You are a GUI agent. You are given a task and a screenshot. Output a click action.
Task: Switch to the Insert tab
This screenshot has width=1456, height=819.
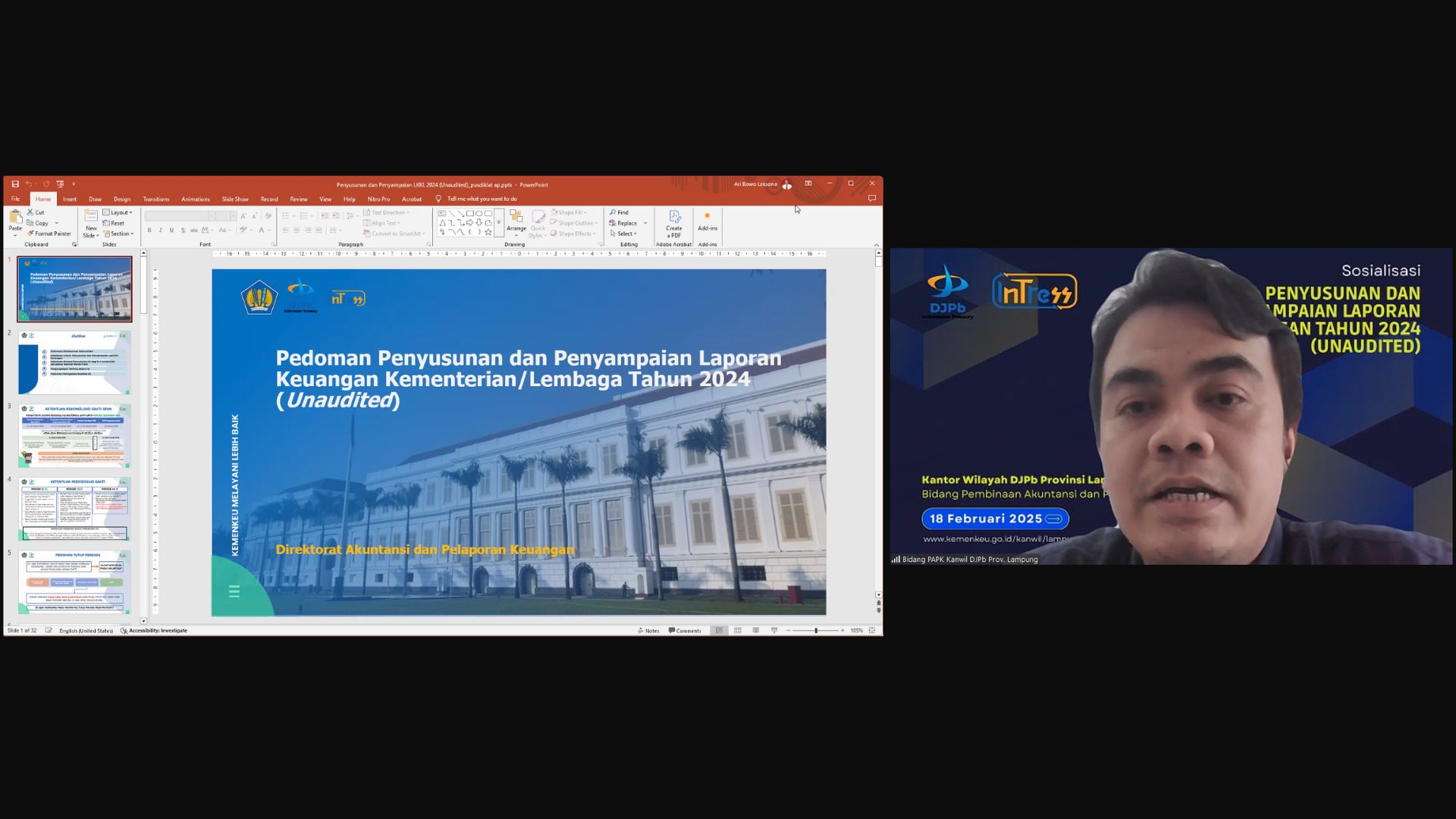[70, 199]
